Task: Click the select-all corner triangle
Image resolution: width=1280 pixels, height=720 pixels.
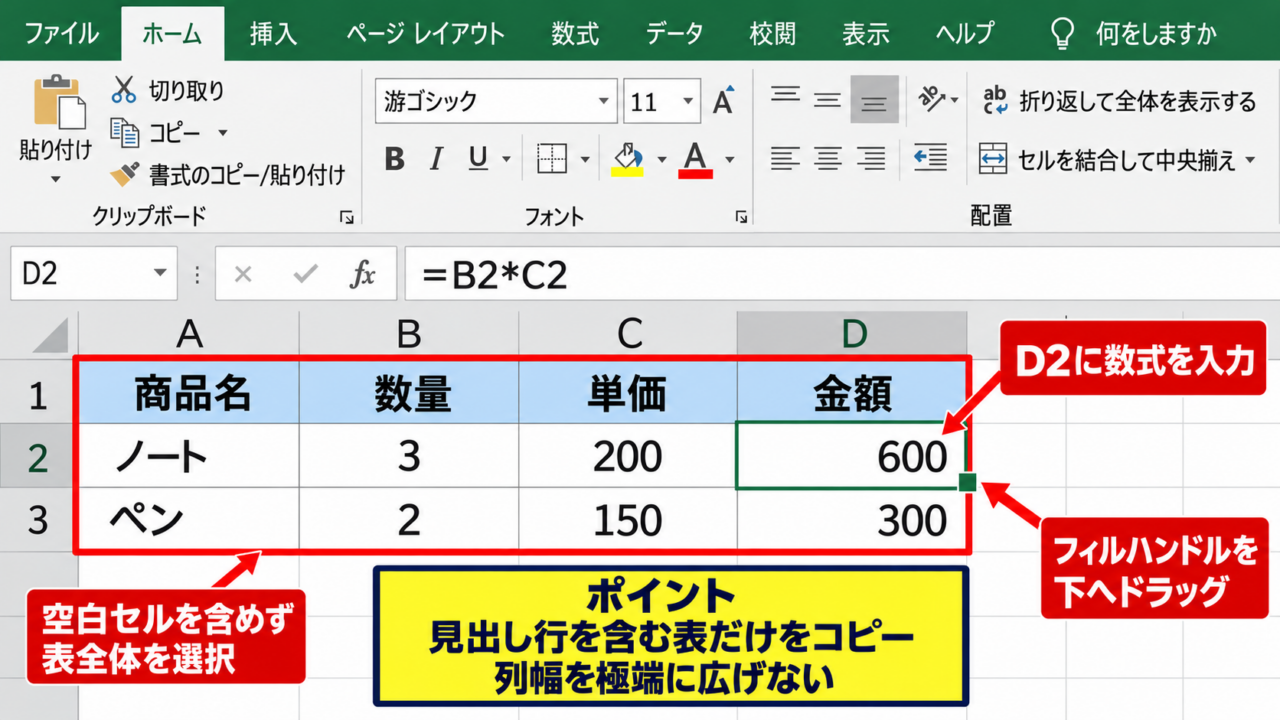Action: pyautogui.click(x=49, y=335)
